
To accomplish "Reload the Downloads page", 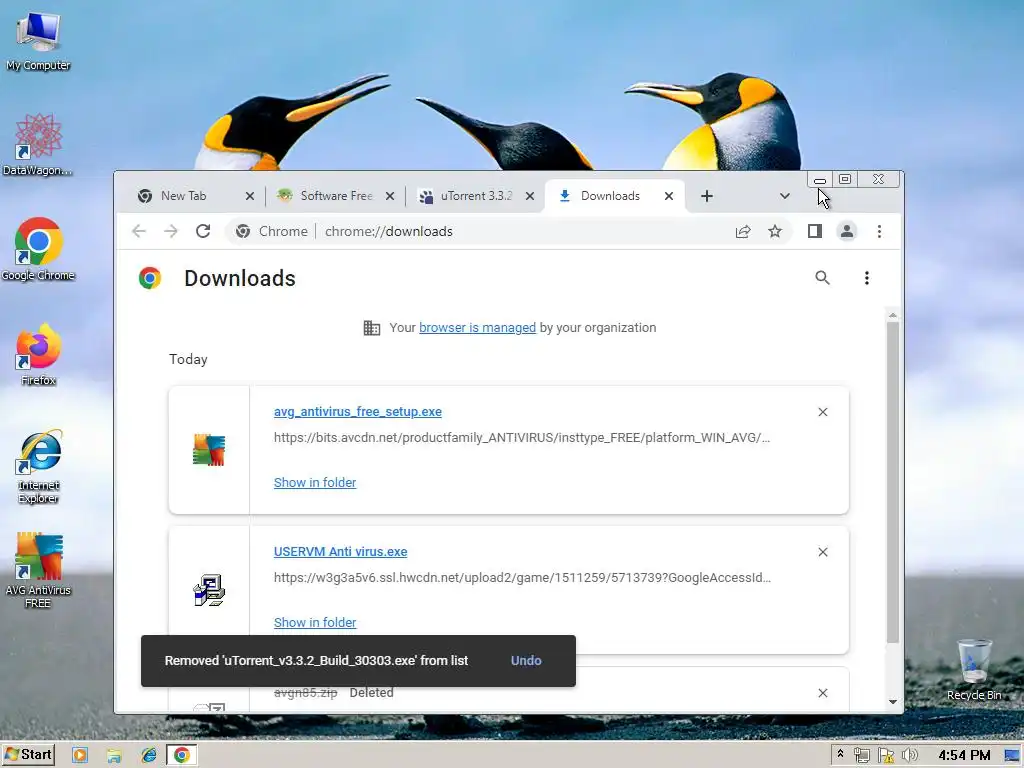I will [203, 231].
